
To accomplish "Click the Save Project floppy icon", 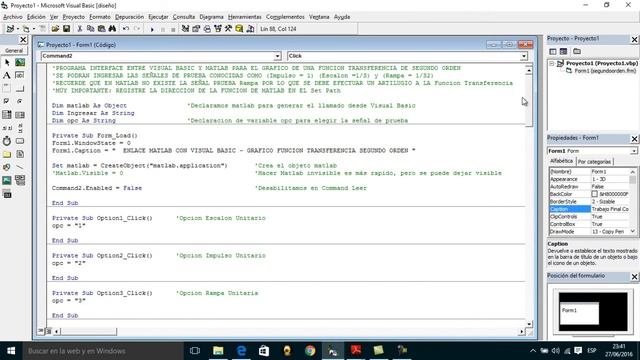I will 66,29.
